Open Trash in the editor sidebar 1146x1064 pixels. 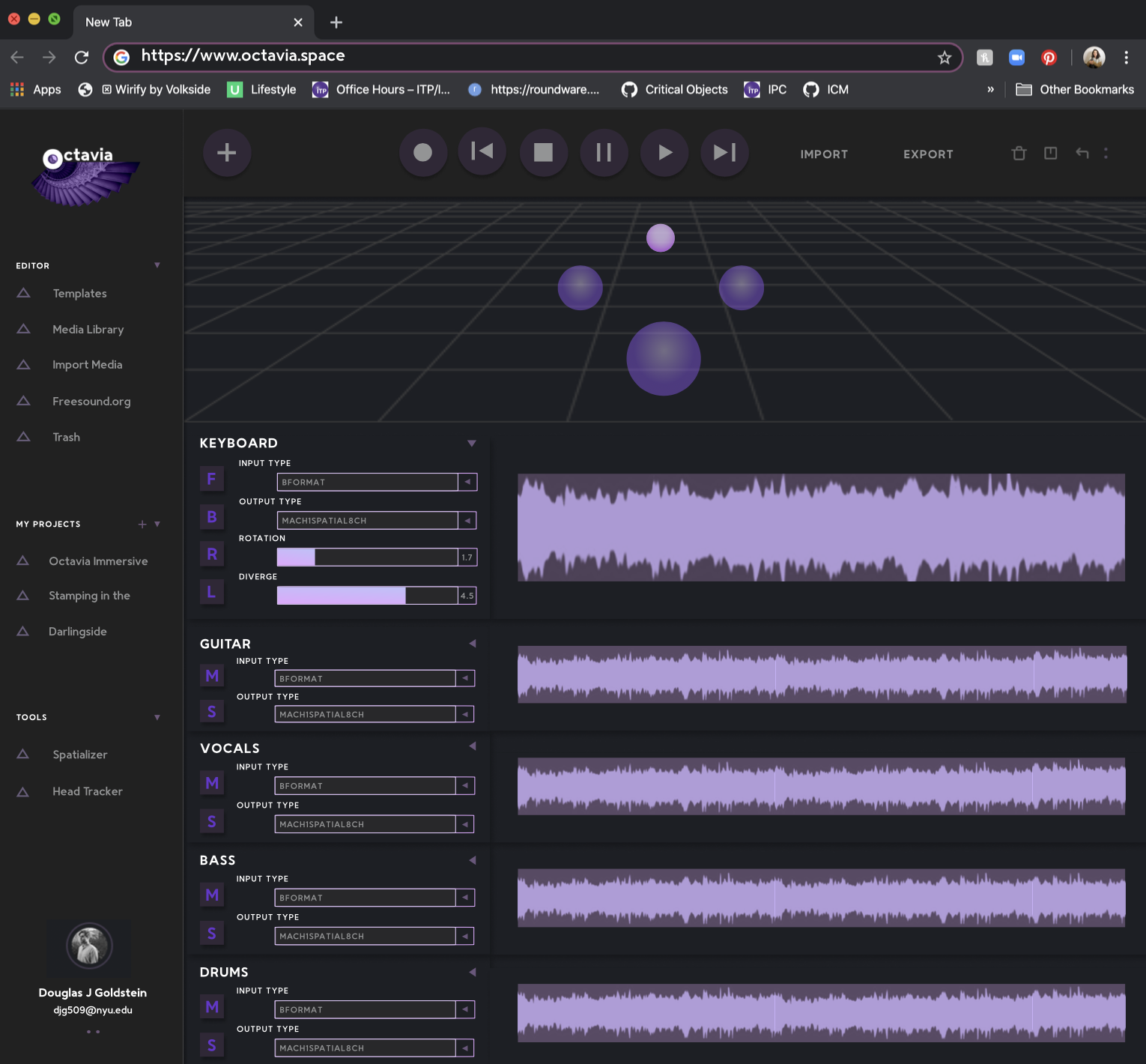tap(67, 438)
